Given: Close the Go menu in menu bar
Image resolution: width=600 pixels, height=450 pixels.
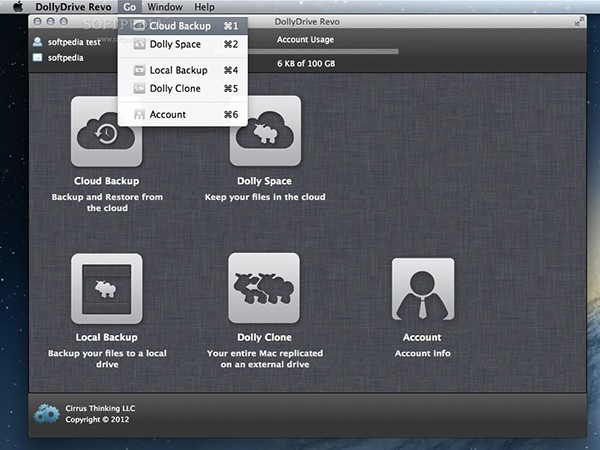Looking at the screenshot, I should pos(129,7).
